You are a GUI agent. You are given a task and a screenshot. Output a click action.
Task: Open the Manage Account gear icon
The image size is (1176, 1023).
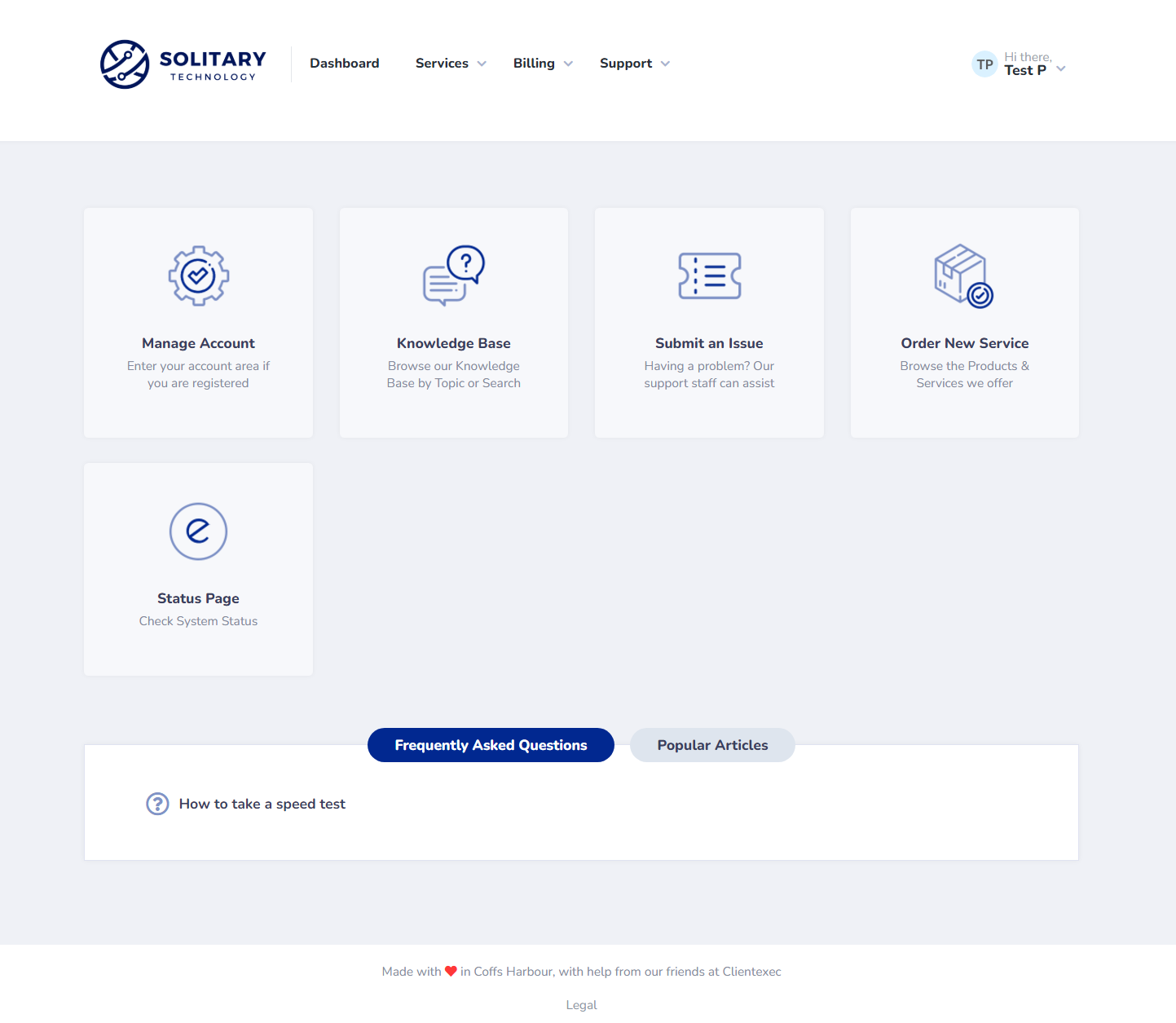(x=198, y=276)
